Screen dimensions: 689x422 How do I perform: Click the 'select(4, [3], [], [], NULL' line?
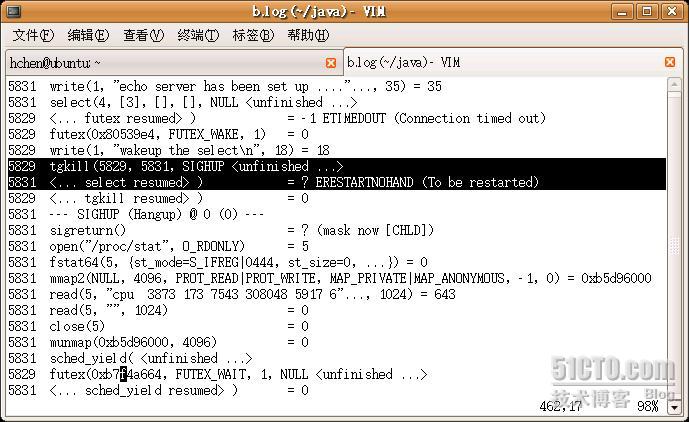[183, 102]
